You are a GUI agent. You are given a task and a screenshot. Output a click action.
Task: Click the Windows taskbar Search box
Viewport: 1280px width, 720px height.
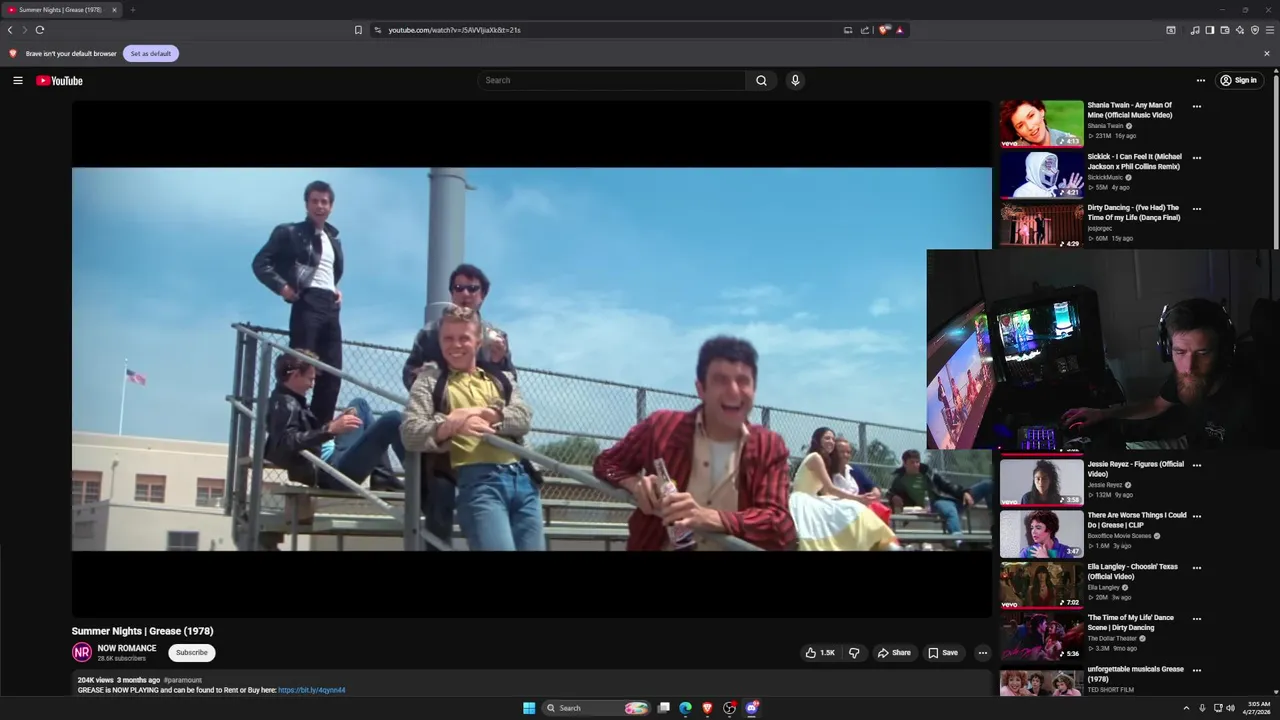[x=596, y=708]
